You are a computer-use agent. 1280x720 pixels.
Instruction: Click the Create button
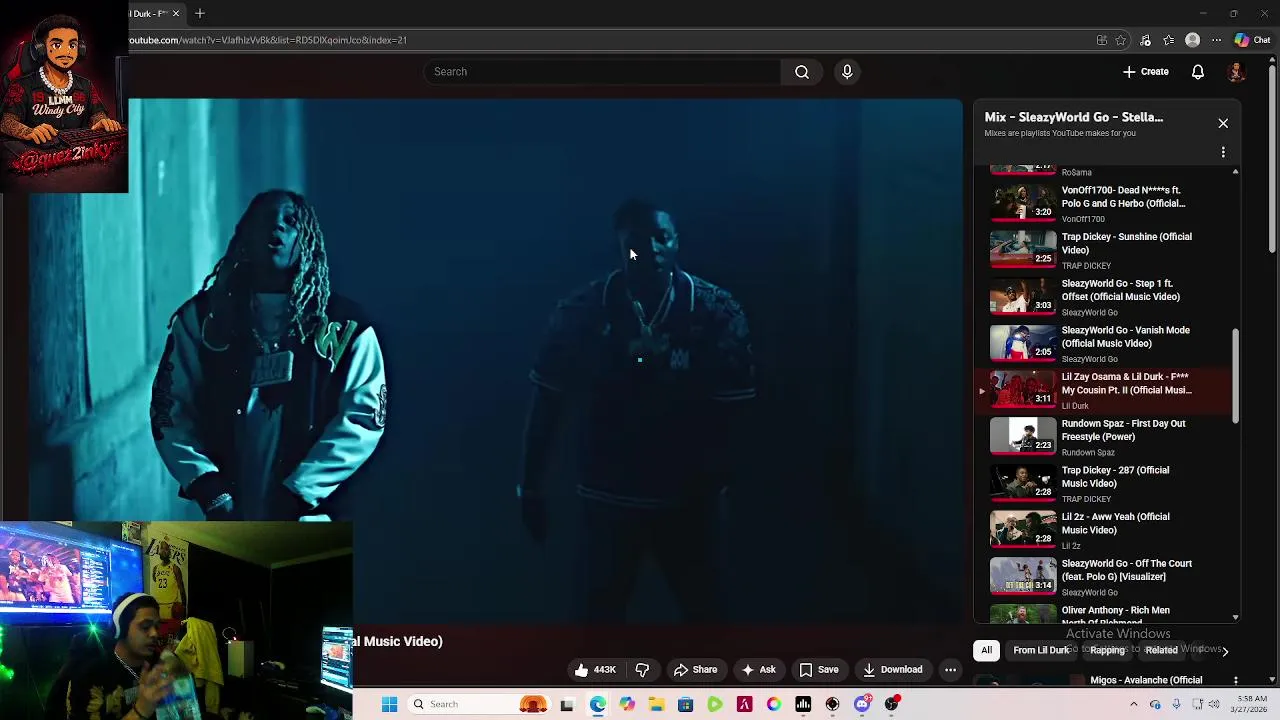1146,72
